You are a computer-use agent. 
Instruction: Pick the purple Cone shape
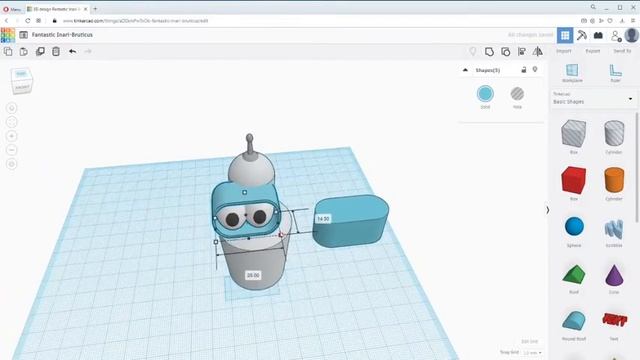tap(614, 275)
